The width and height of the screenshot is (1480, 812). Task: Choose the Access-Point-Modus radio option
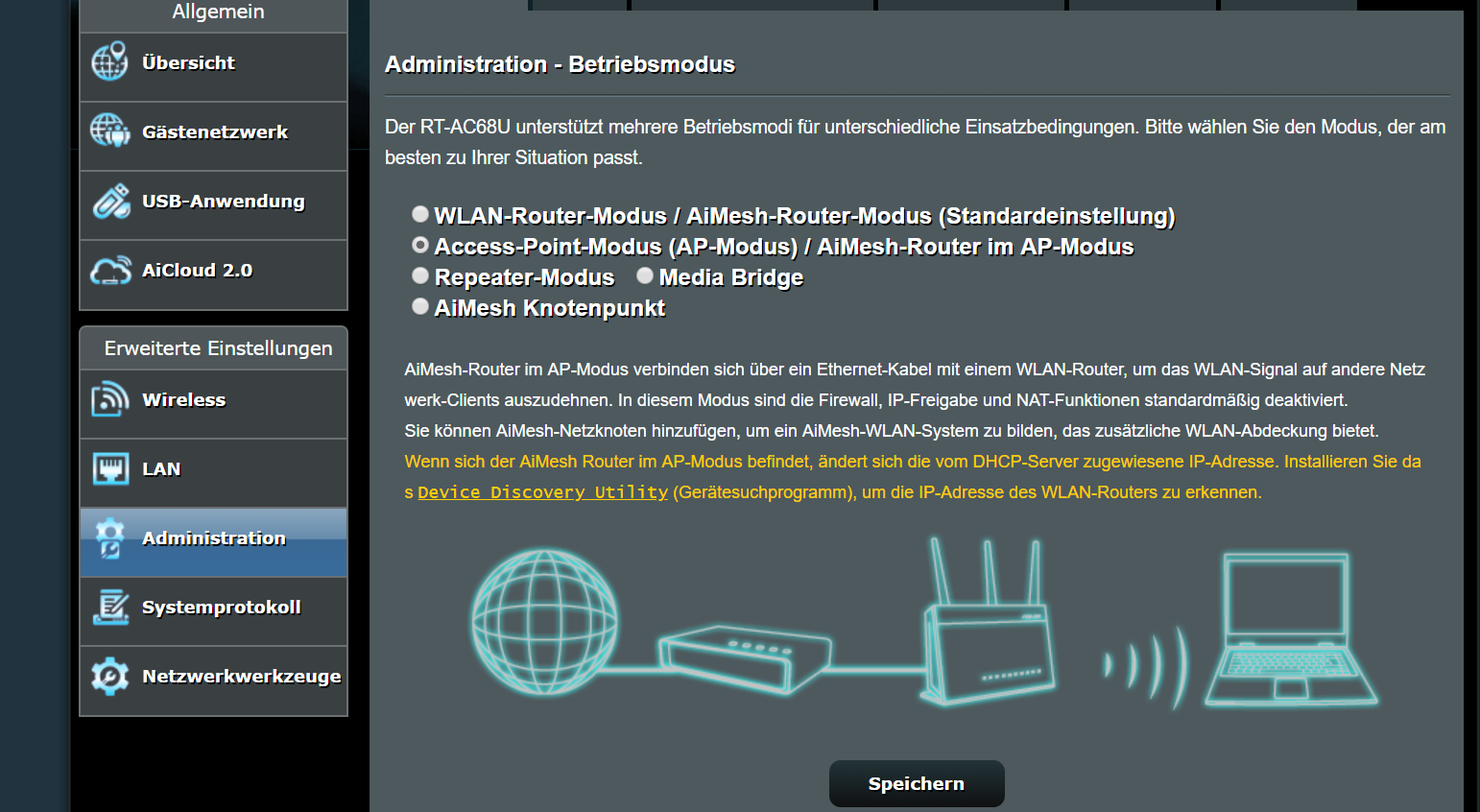click(420, 245)
